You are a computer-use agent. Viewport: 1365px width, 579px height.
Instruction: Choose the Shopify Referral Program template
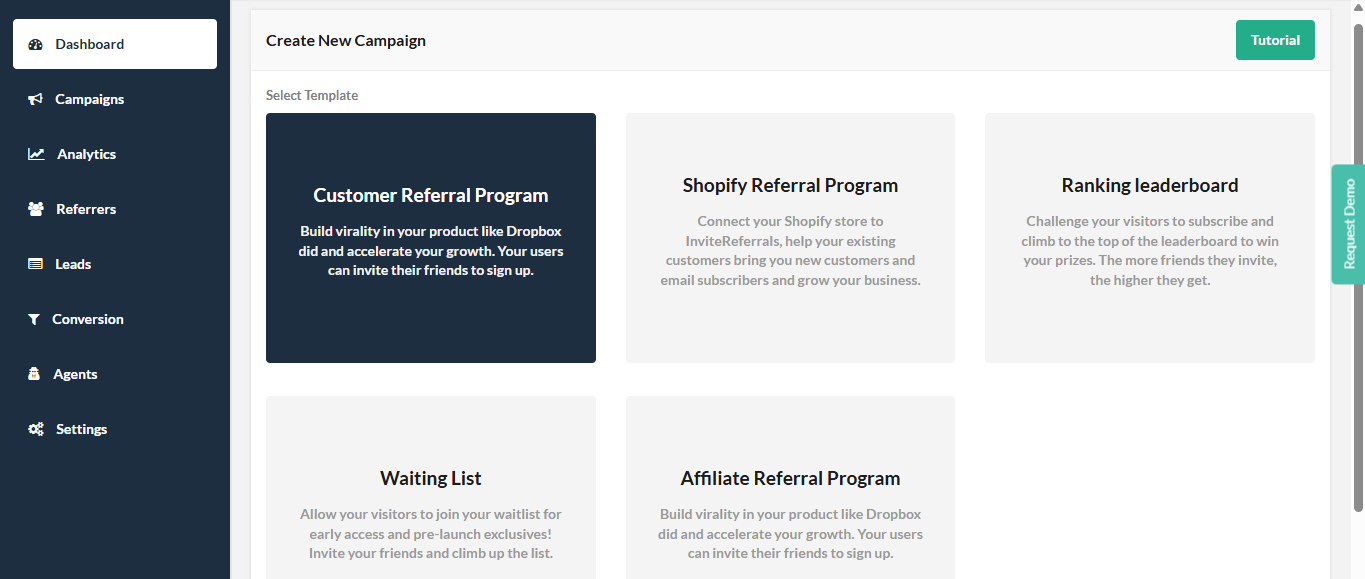tap(790, 237)
